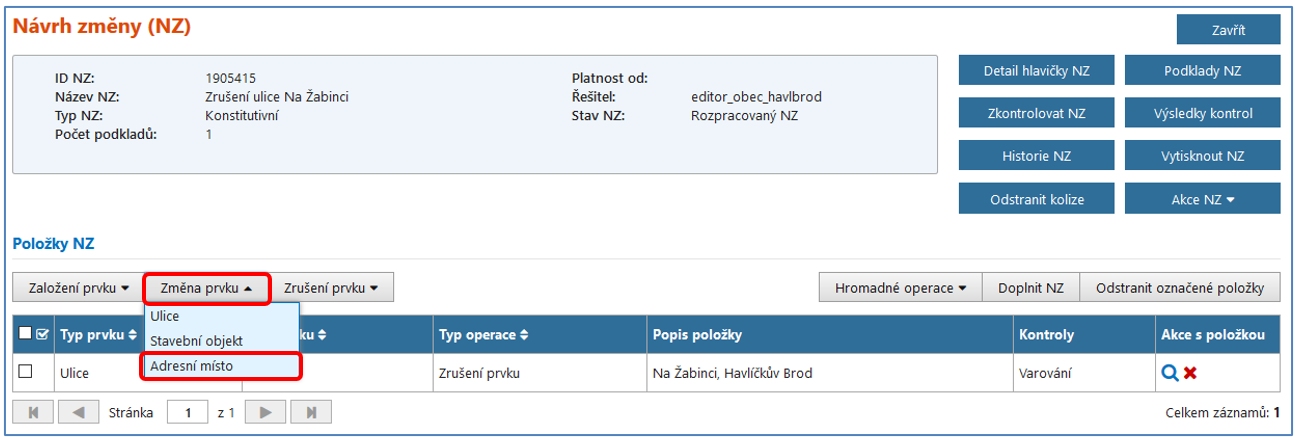This screenshot has height=437, width=1295.
Task: Click Odstranit označené položky button
Action: (x=1180, y=288)
